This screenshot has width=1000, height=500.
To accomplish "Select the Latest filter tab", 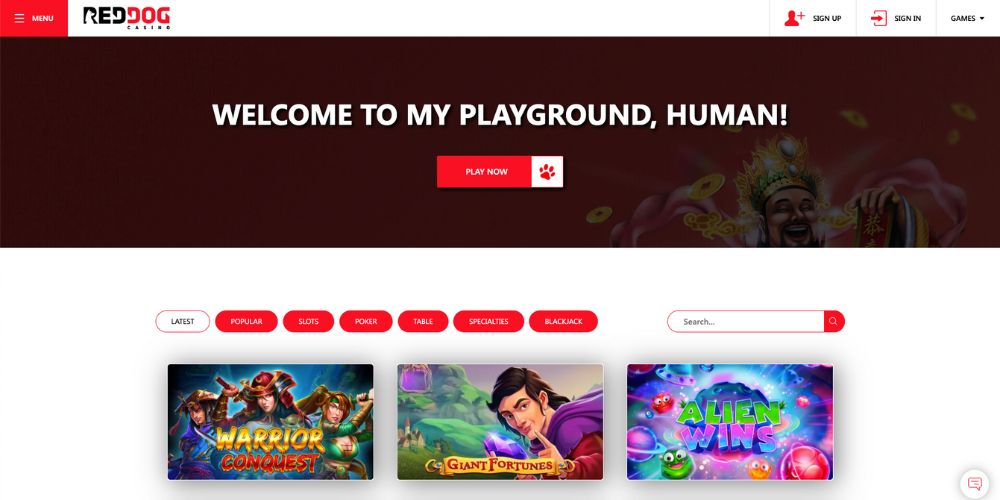I will click(182, 321).
